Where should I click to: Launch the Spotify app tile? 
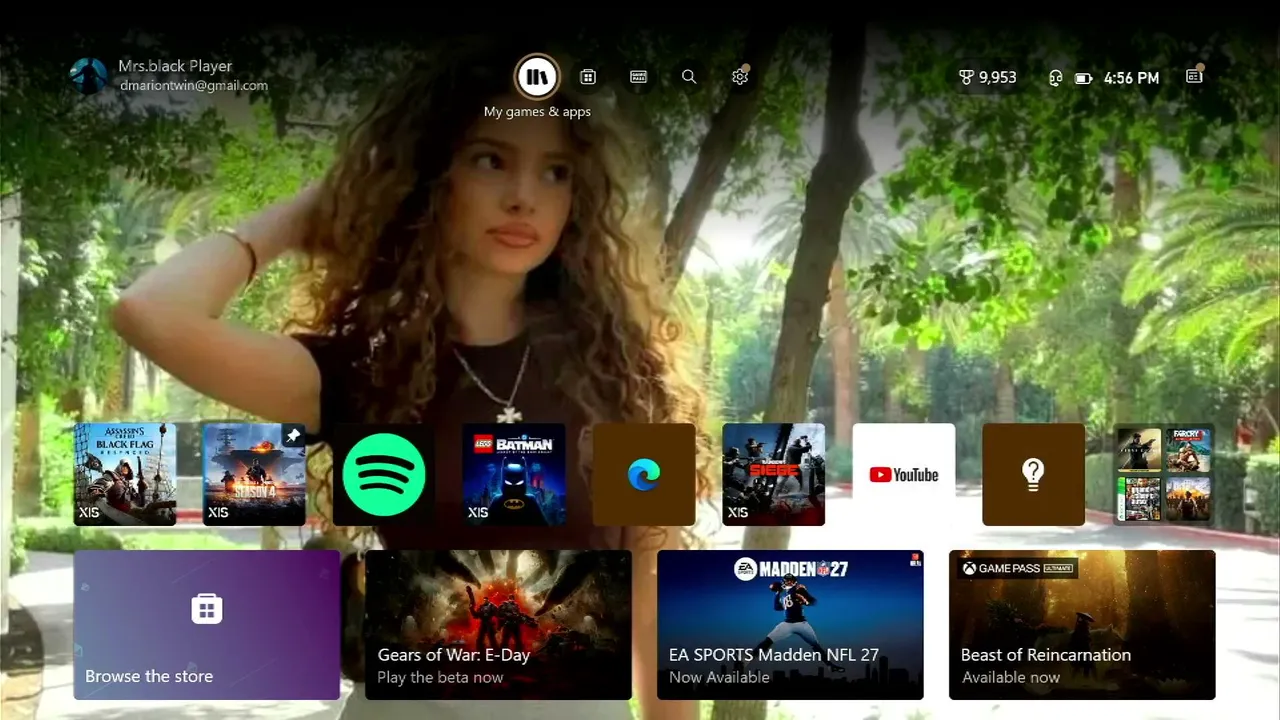(384, 474)
